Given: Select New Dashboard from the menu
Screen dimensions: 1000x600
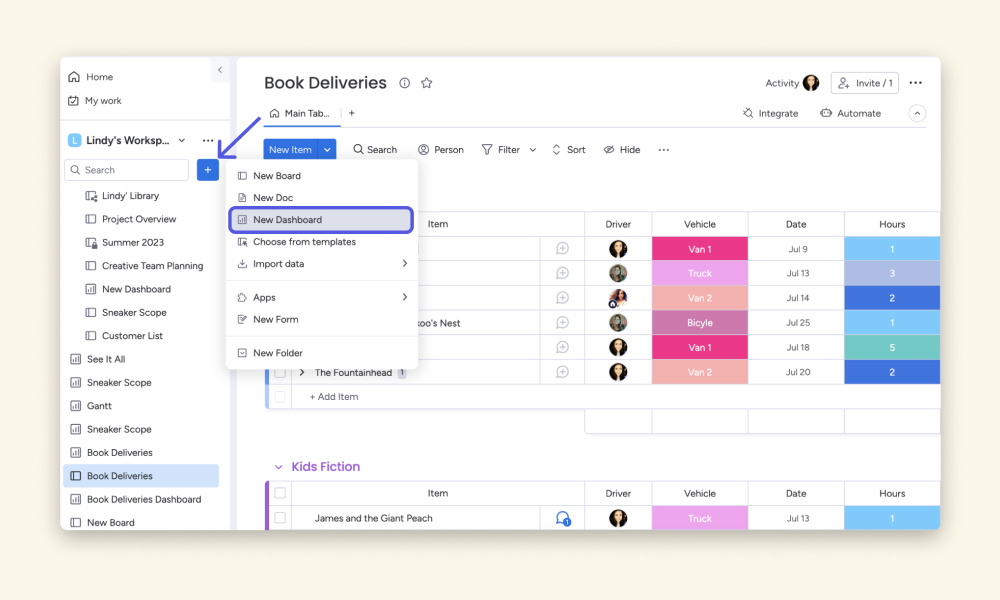Looking at the screenshot, I should click(x=321, y=220).
